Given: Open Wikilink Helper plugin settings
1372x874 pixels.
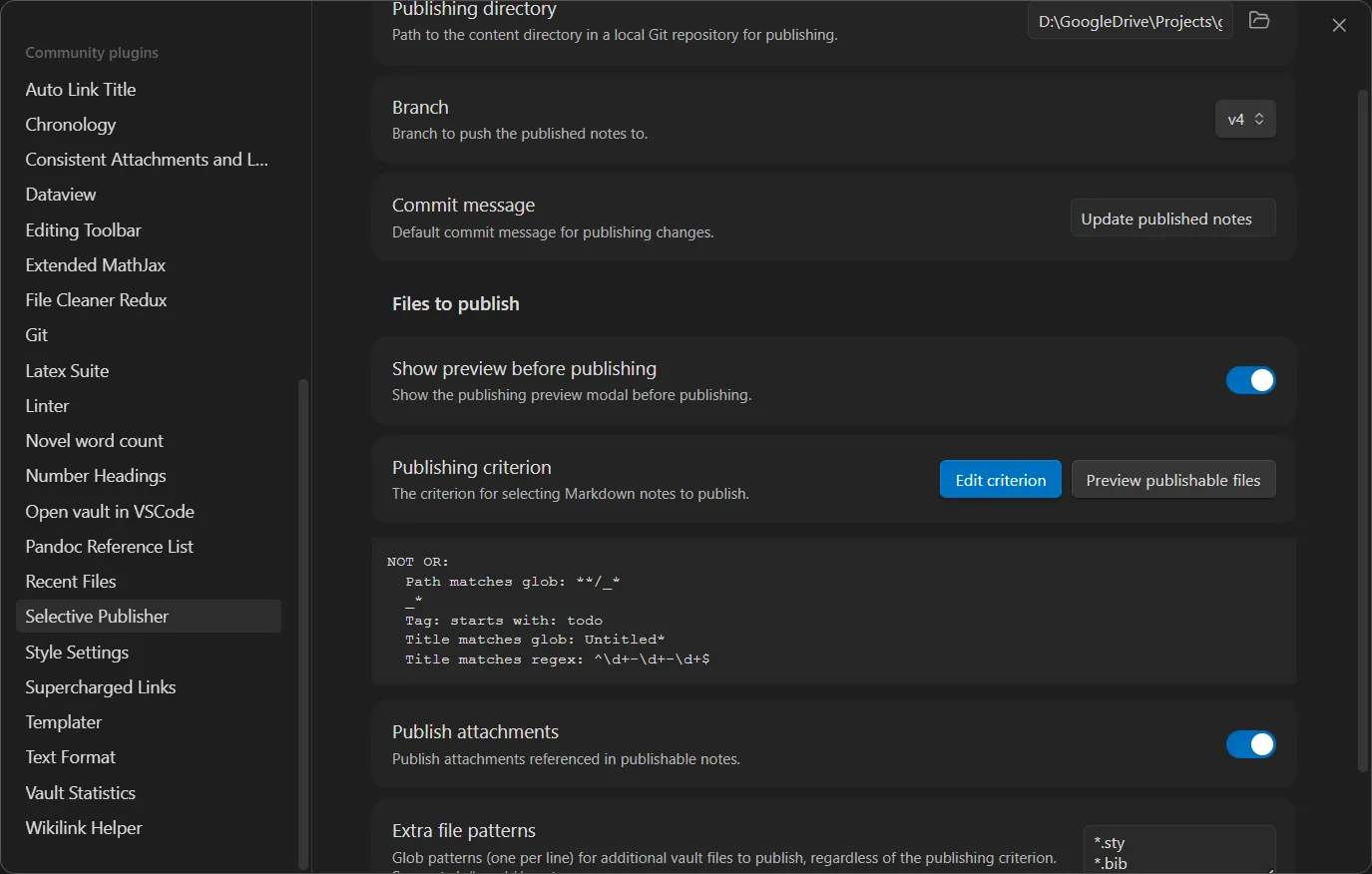Looking at the screenshot, I should pos(149,828).
